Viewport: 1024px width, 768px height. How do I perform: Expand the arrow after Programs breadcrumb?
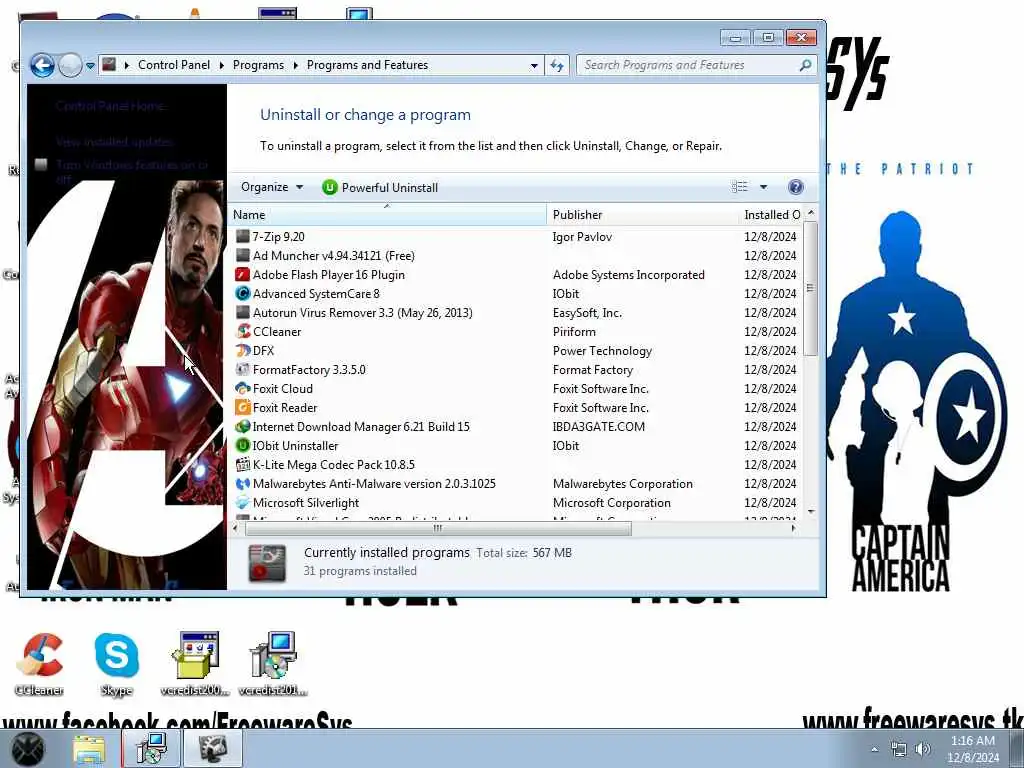point(295,65)
